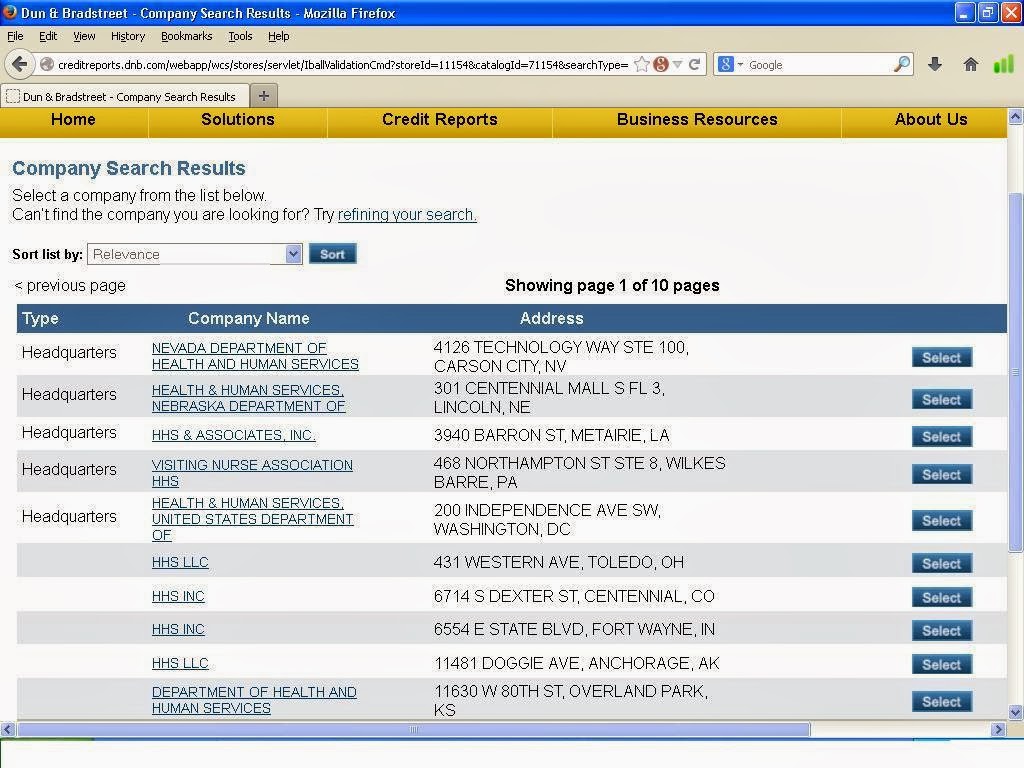Click the Sort button
Viewport: 1024px width, 768px height.
pyautogui.click(x=332, y=254)
